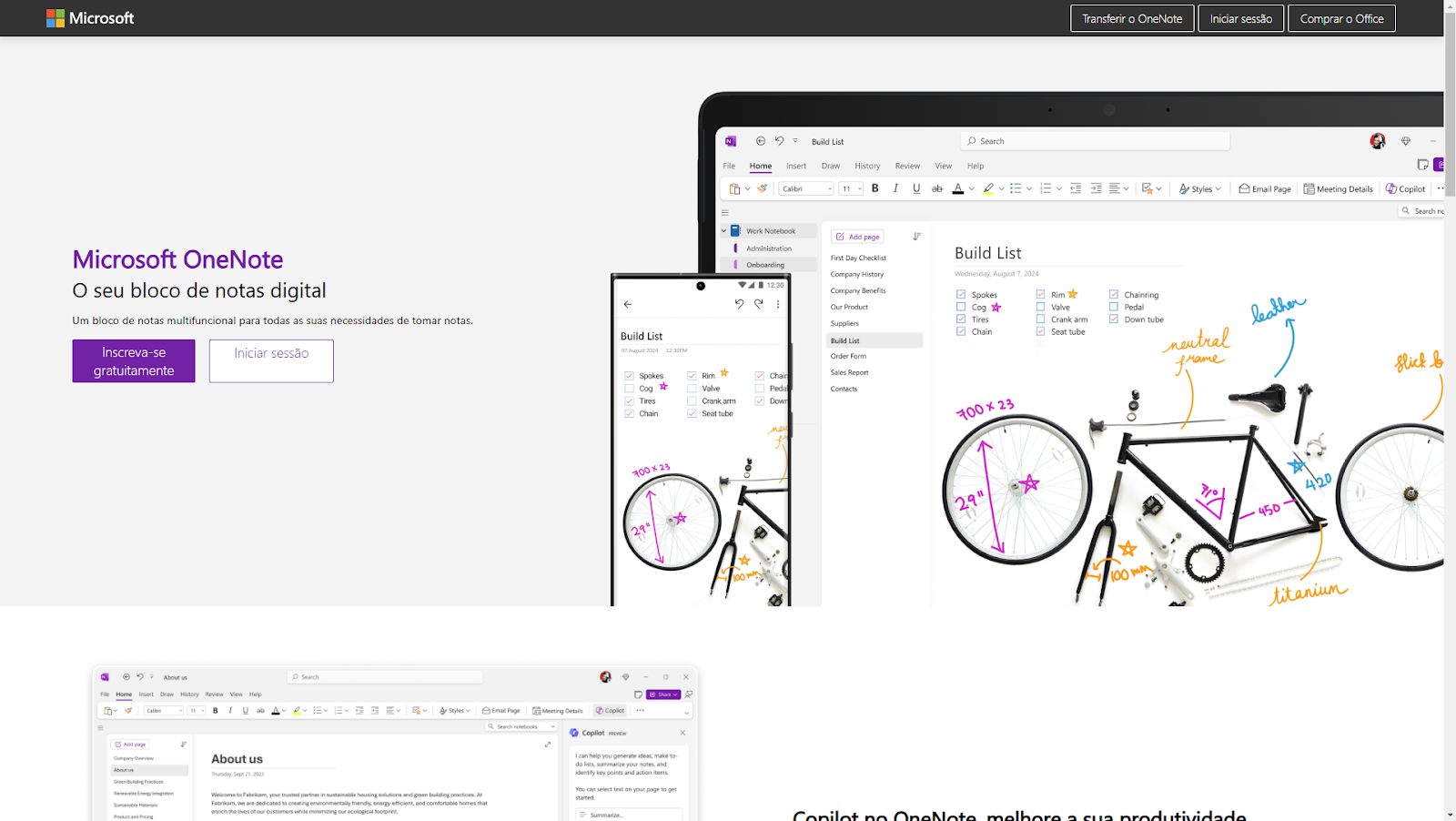Collapse the Work Notebook chevron in Build List window
The width and height of the screenshot is (1456, 821).
(x=724, y=231)
